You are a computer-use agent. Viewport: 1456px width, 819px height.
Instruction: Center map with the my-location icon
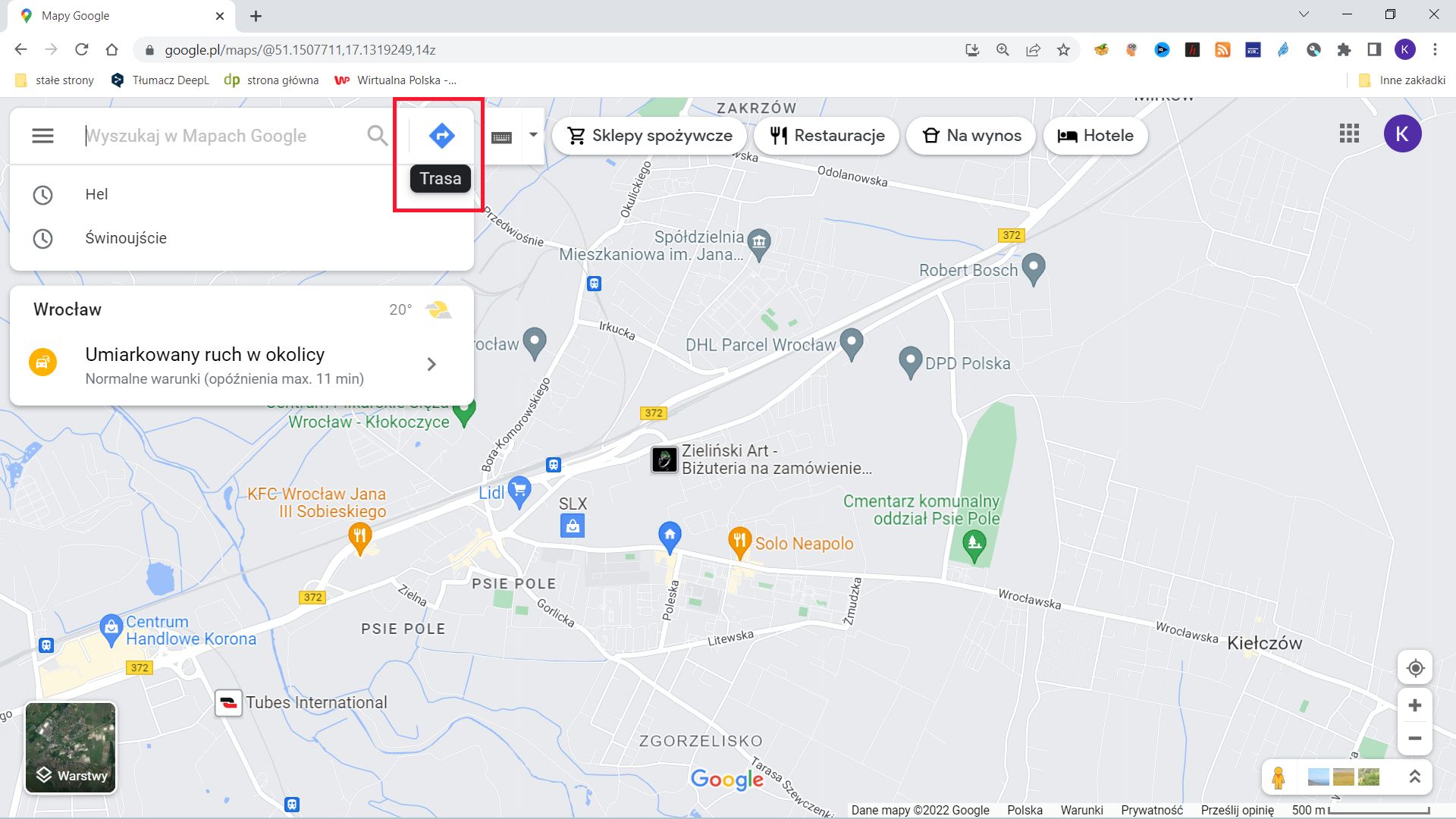(1414, 668)
